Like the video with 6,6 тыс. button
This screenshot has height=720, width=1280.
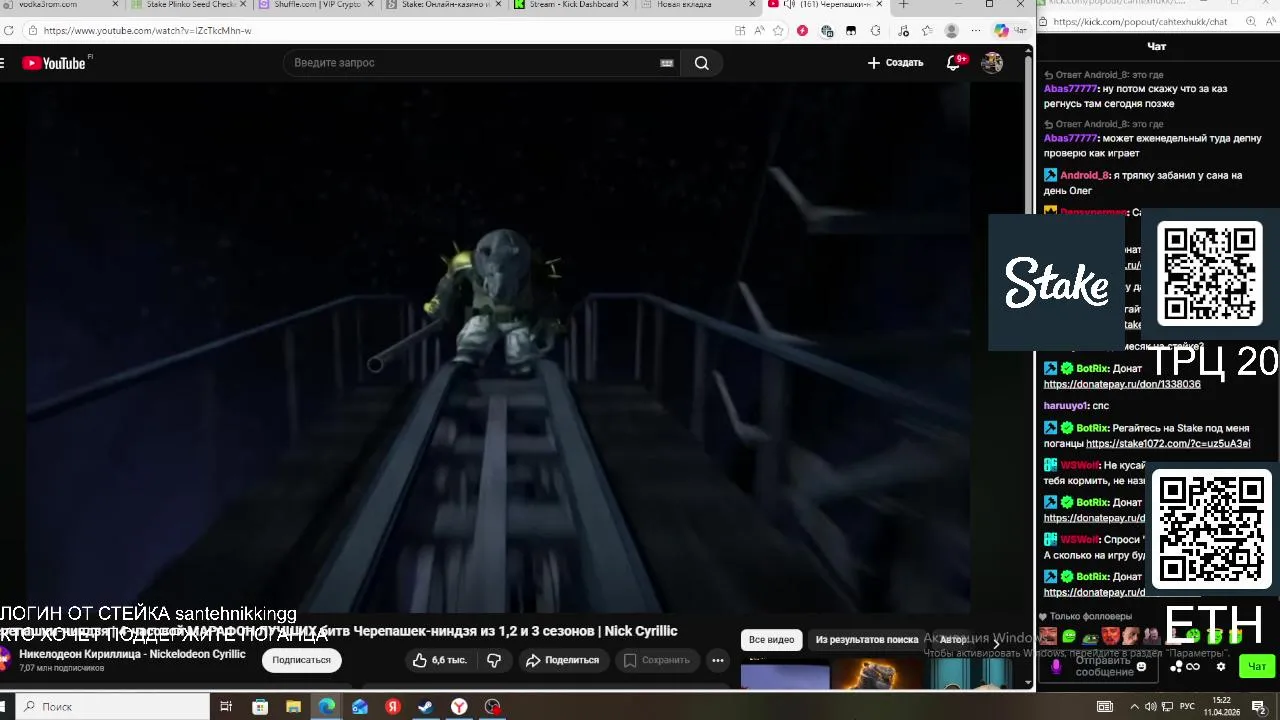439,660
